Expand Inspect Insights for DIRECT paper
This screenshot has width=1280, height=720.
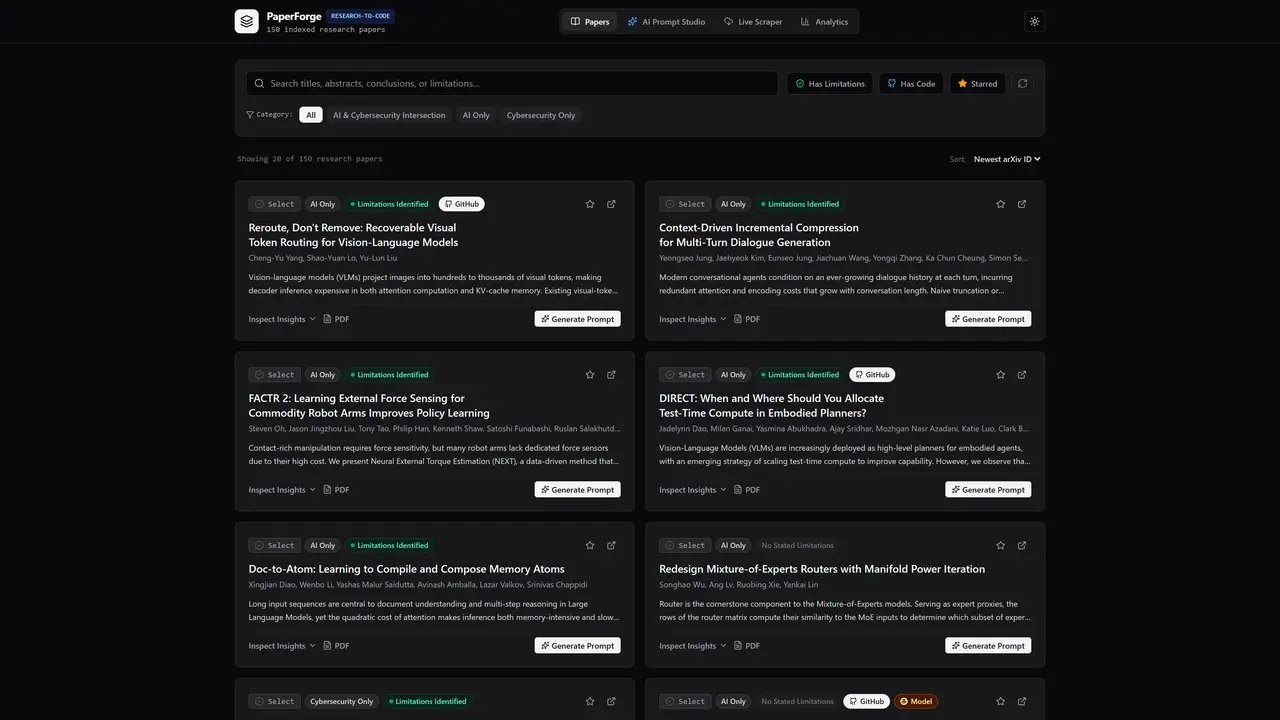(x=693, y=490)
